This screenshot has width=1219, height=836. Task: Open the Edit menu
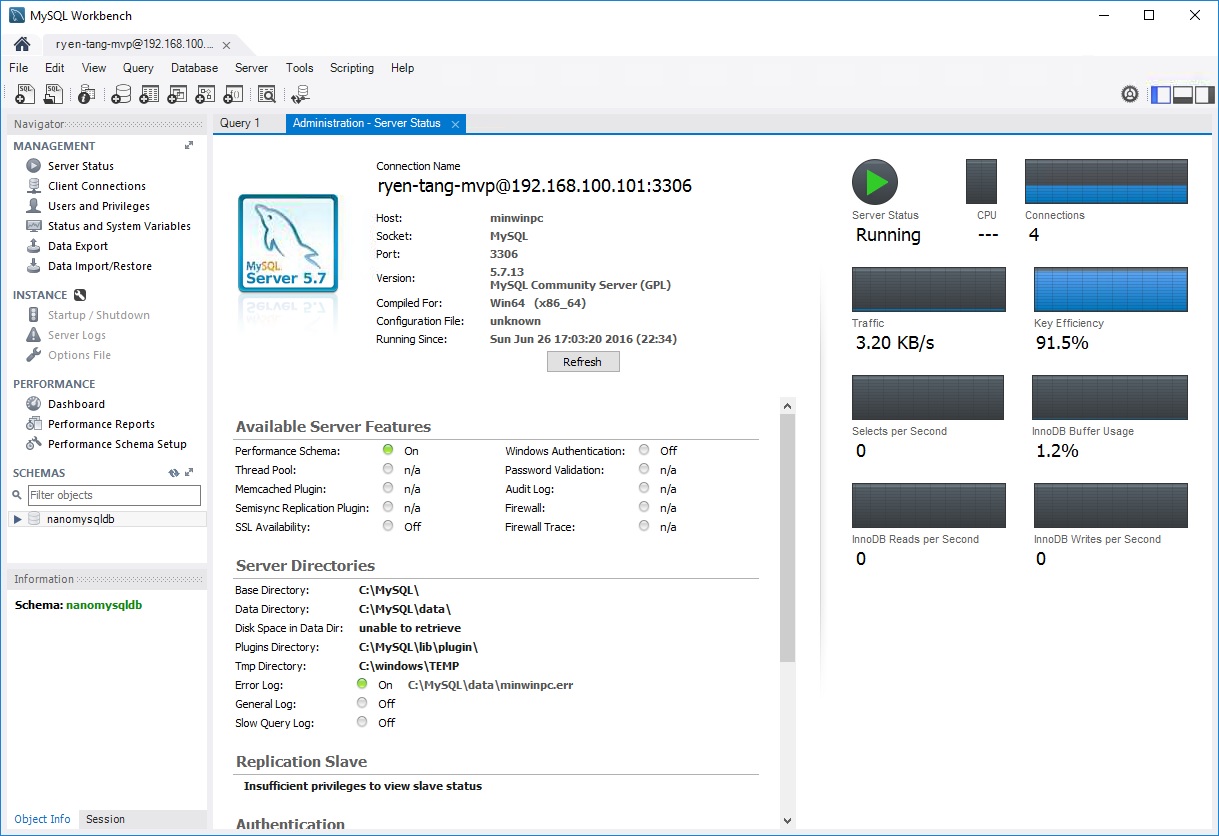(54, 68)
